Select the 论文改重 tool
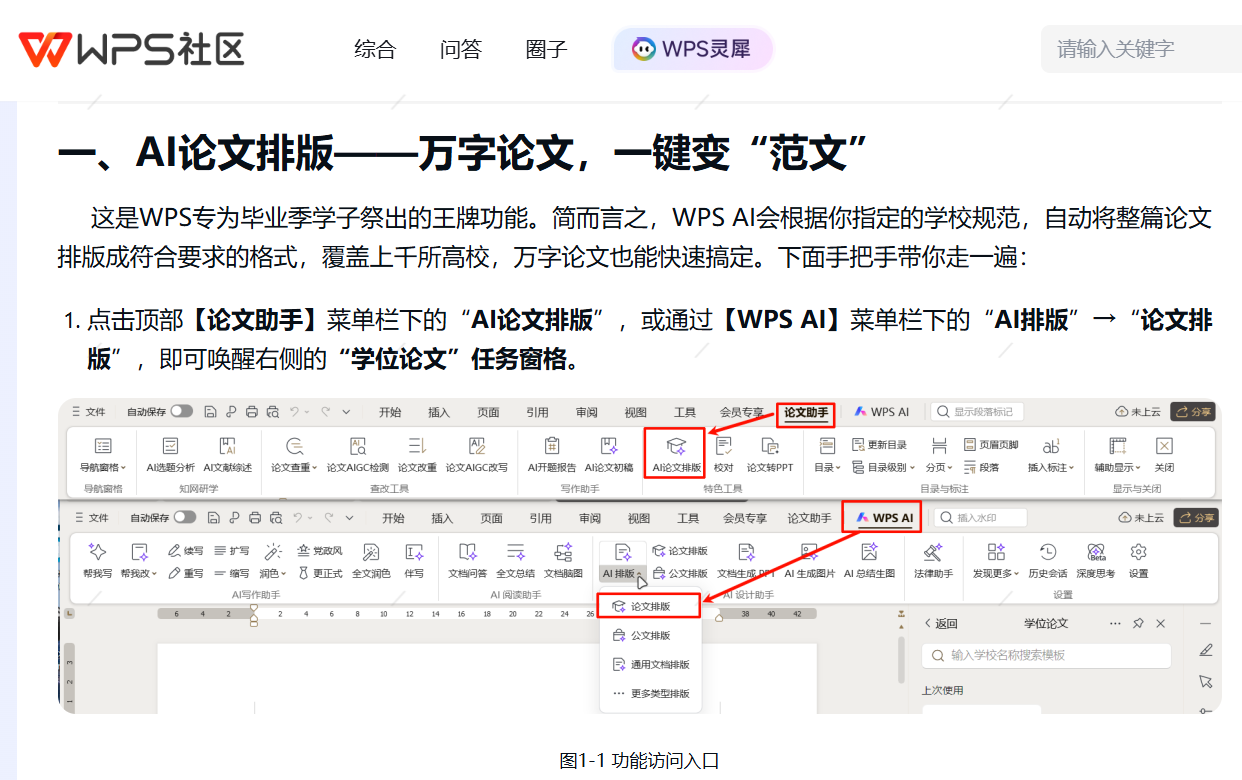This screenshot has height=780, width=1242. pos(417,454)
